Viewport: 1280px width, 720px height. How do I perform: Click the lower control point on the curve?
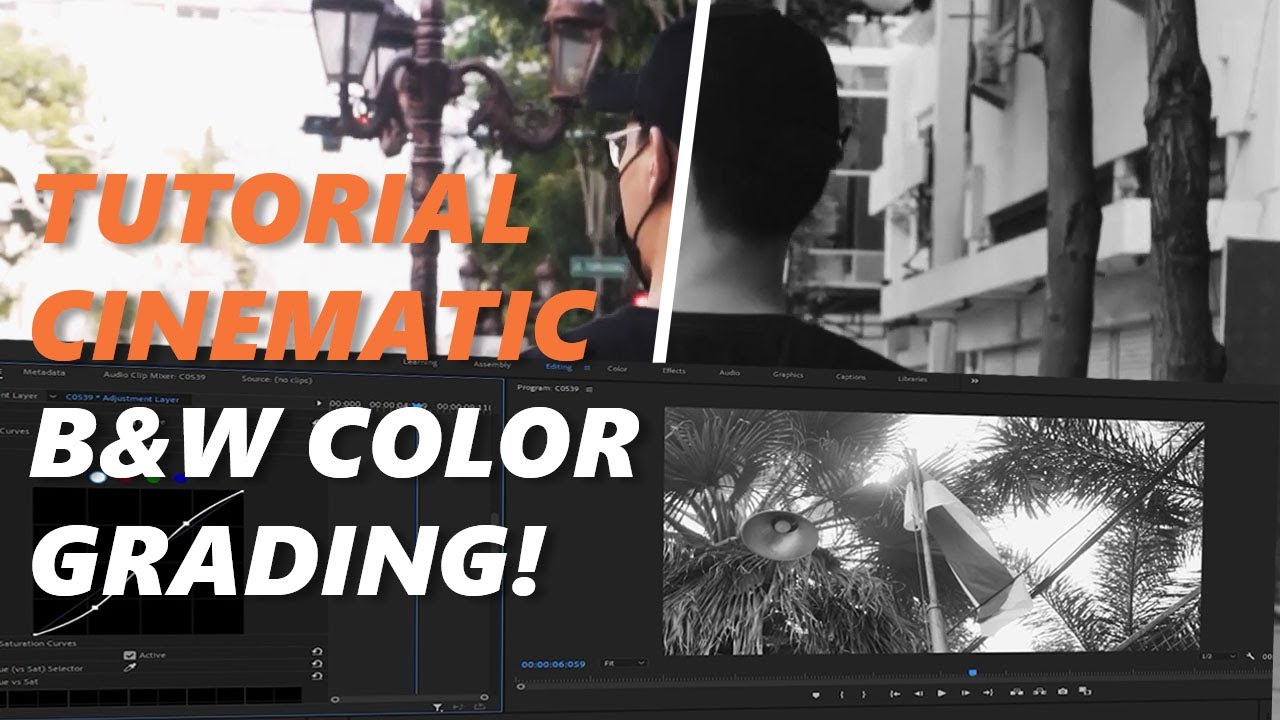pos(94,607)
